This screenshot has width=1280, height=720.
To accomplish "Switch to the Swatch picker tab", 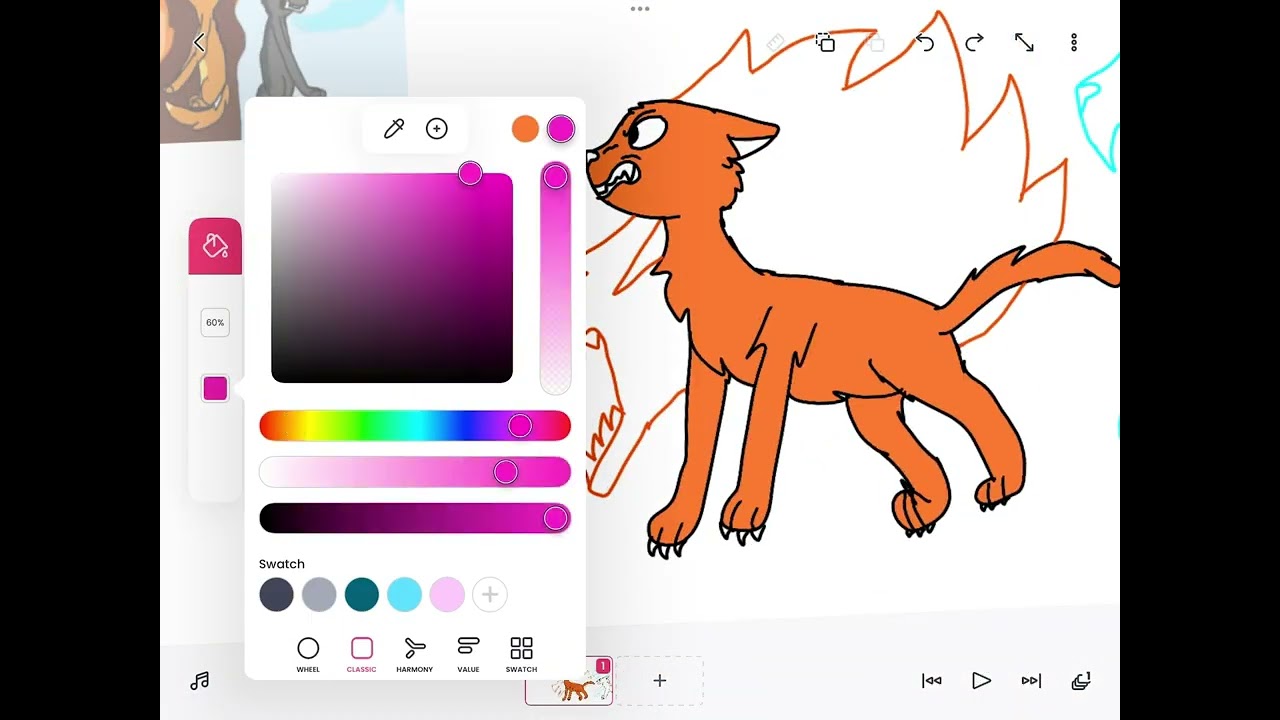I will 521,655.
